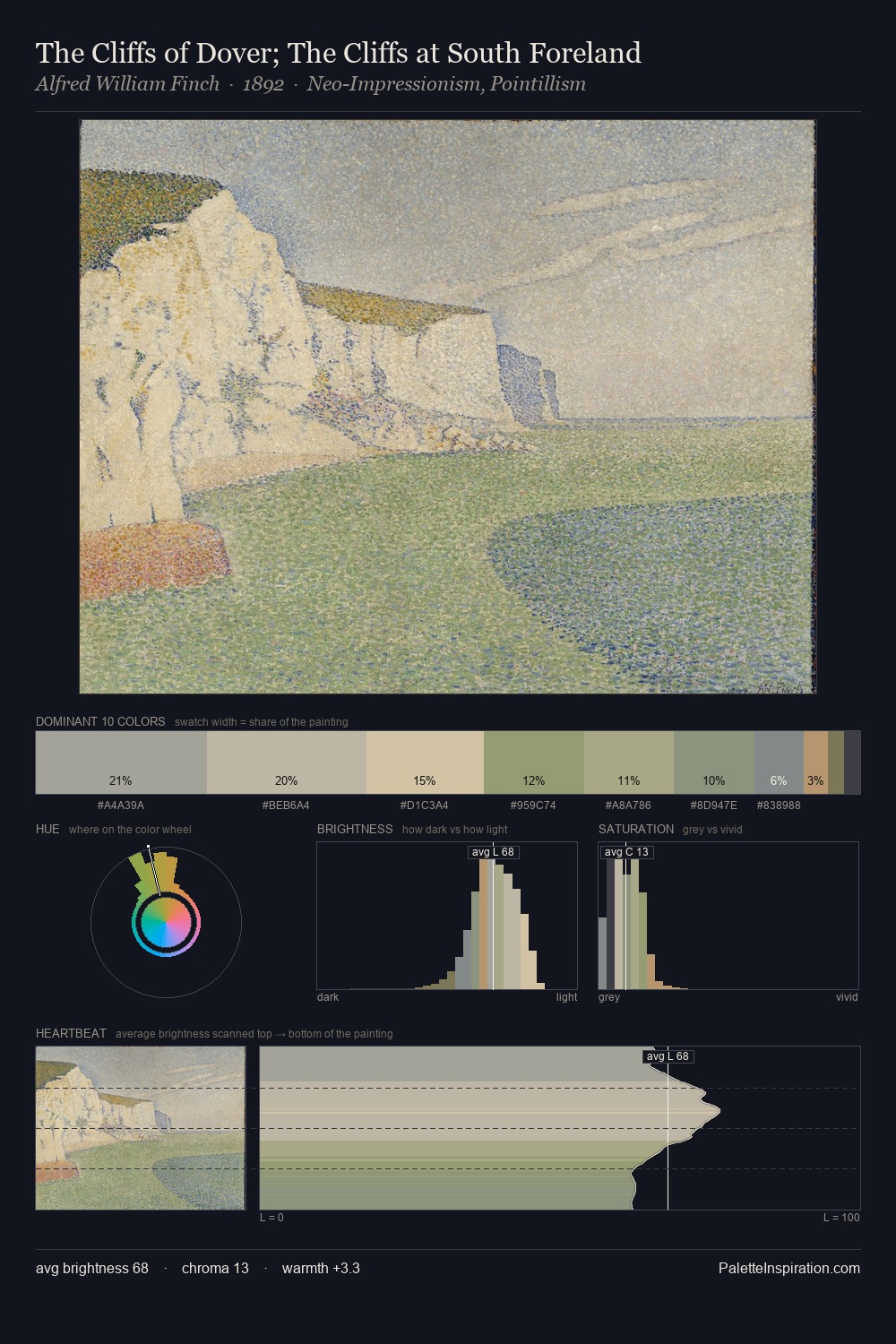The image size is (896, 1344).
Task: Click hex code #BEB6A4 text
Action: coord(286,806)
